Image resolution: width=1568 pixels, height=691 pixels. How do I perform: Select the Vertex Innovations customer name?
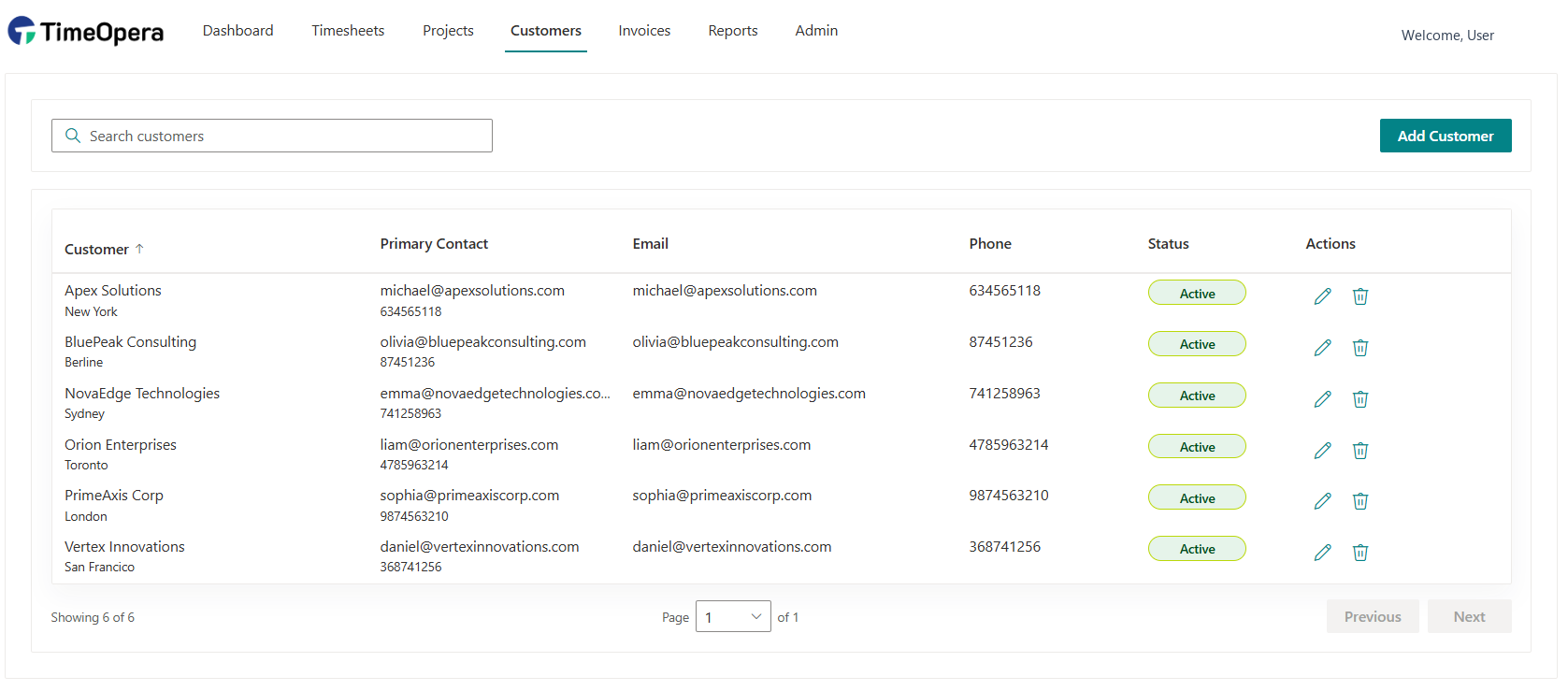pos(124,547)
